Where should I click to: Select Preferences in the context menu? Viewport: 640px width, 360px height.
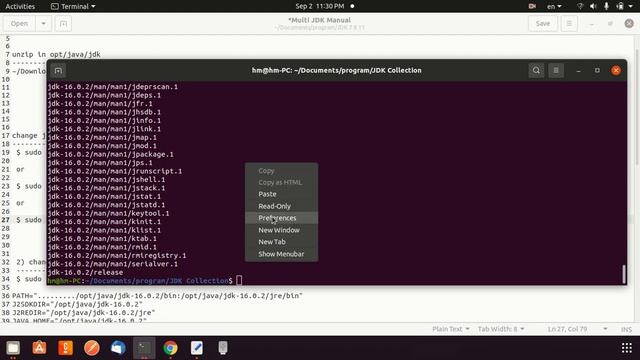[281, 218]
